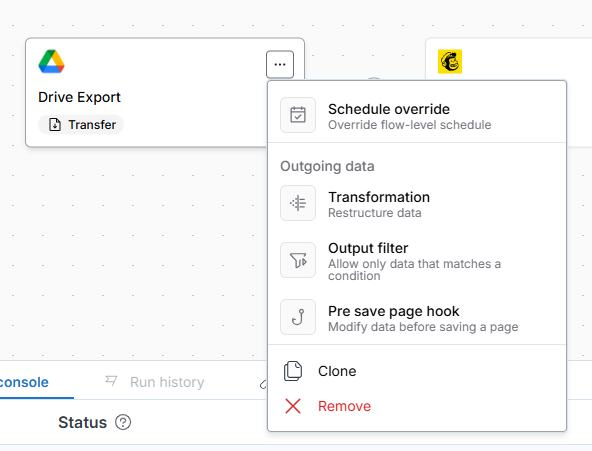Select Schedule override menu entry

pos(417,115)
